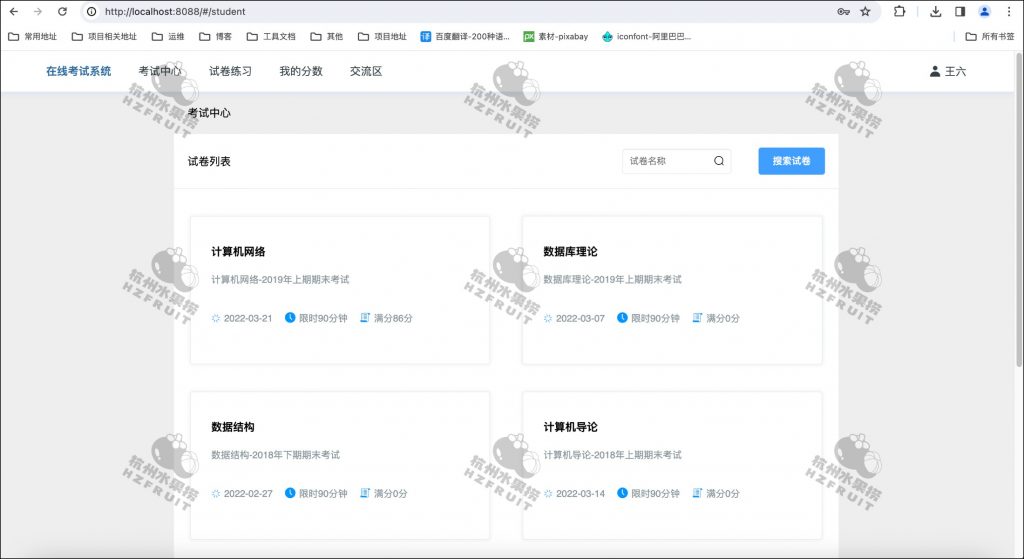Click the date 2022-02-27
The height and width of the screenshot is (559, 1024).
coord(248,494)
